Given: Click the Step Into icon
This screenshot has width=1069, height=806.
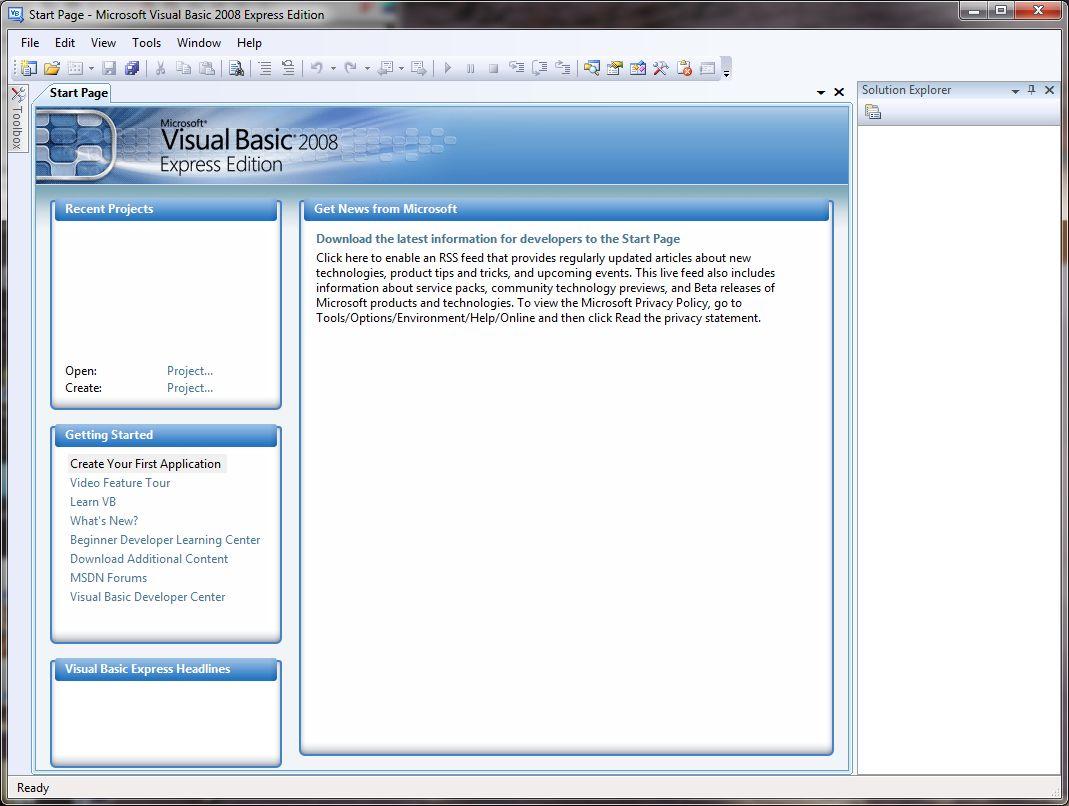Looking at the screenshot, I should coord(517,68).
